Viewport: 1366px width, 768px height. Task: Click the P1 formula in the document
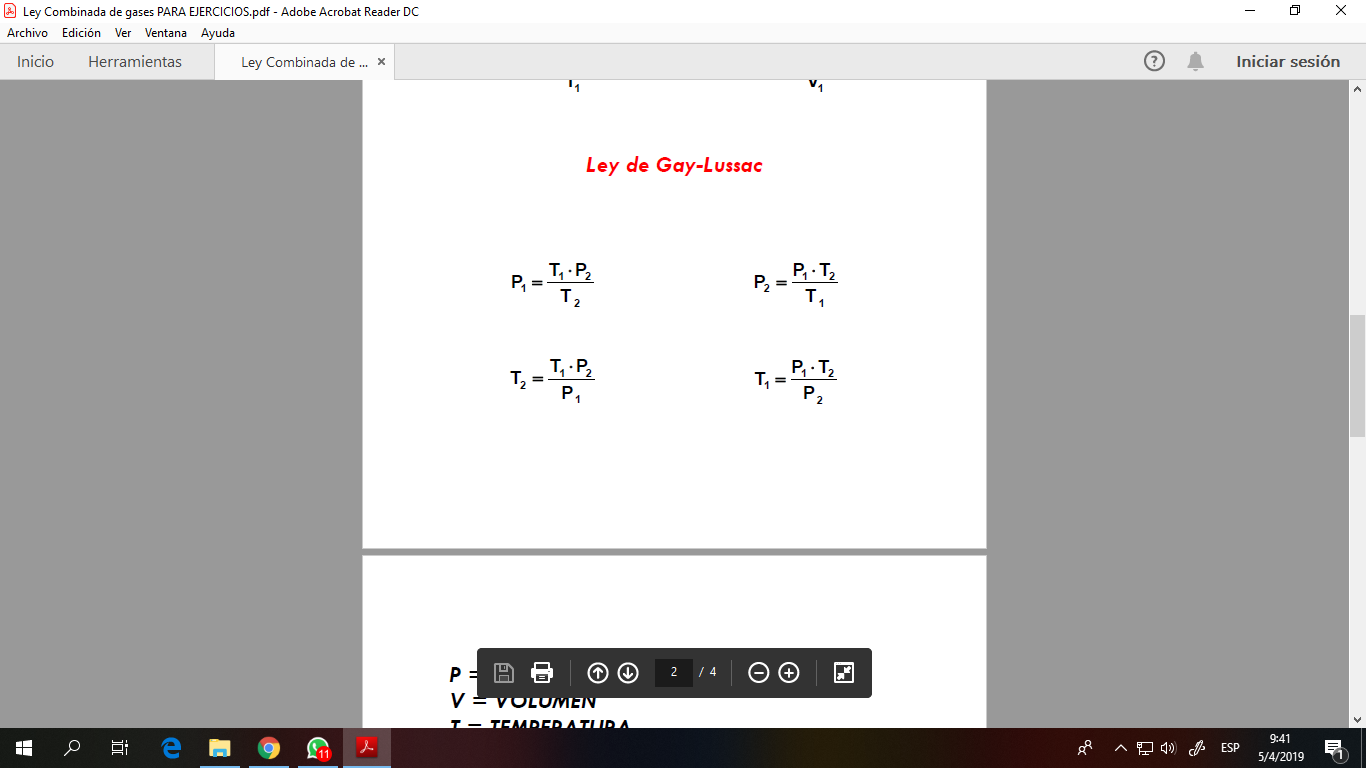coord(552,283)
